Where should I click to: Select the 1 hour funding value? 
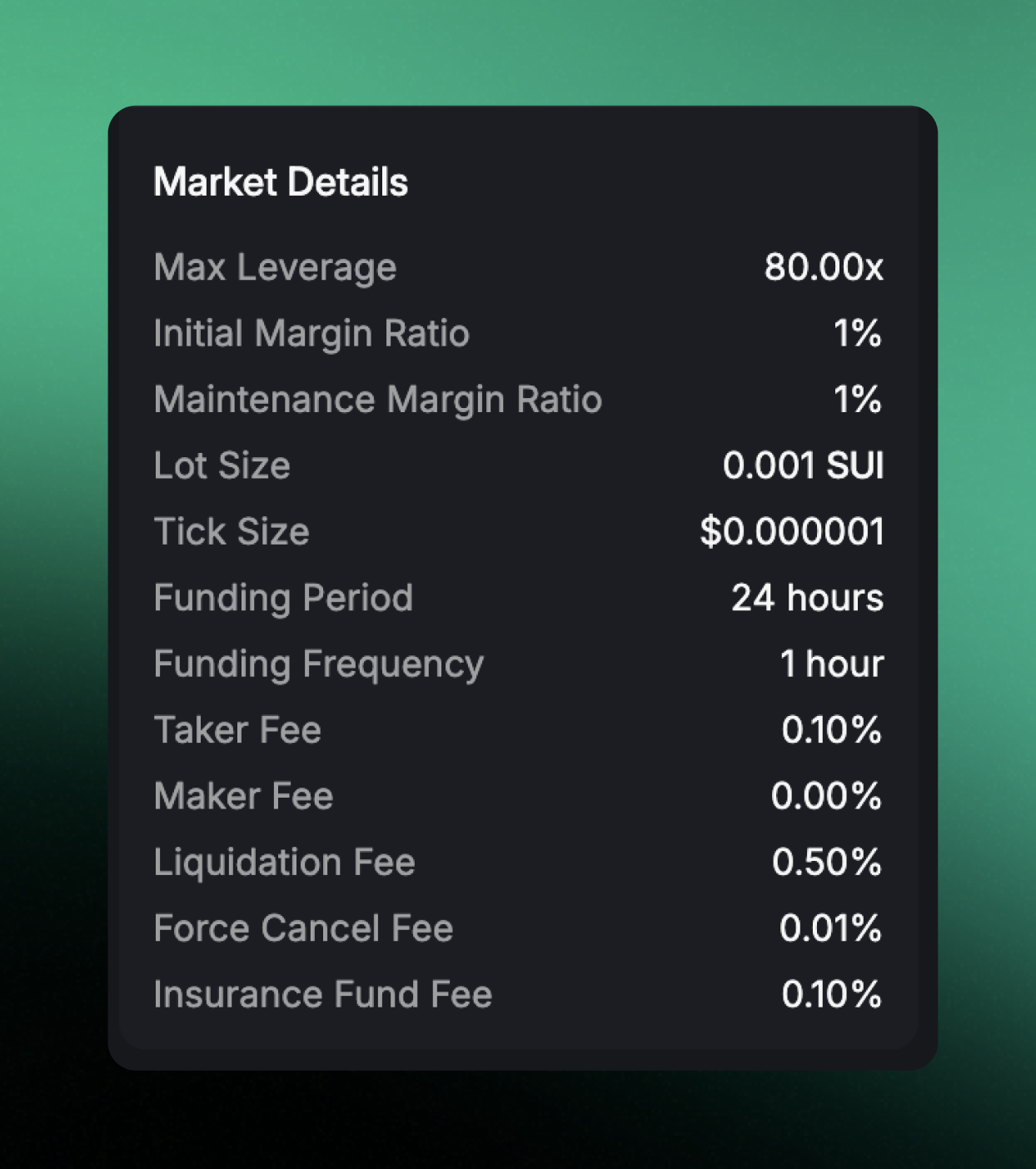(830, 664)
